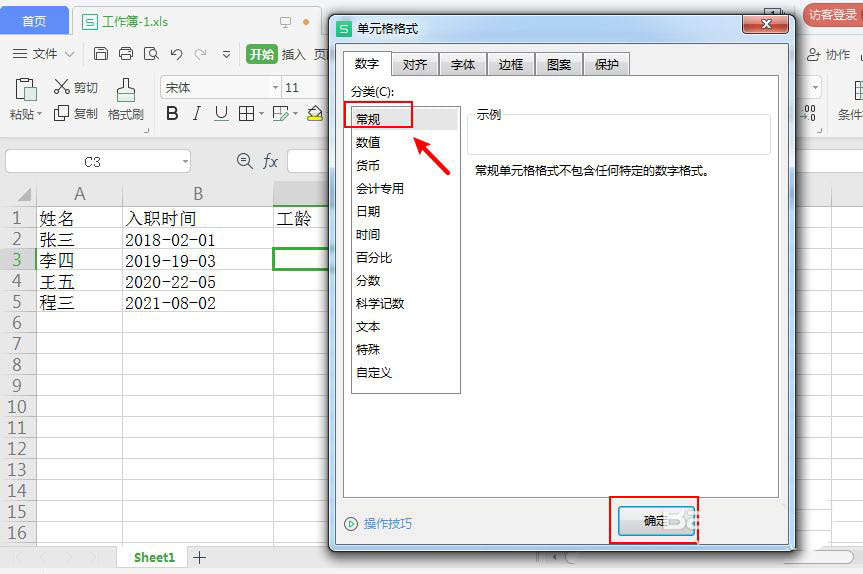Click the play icon beside 操作技巧
The image size is (863, 574).
[x=351, y=523]
